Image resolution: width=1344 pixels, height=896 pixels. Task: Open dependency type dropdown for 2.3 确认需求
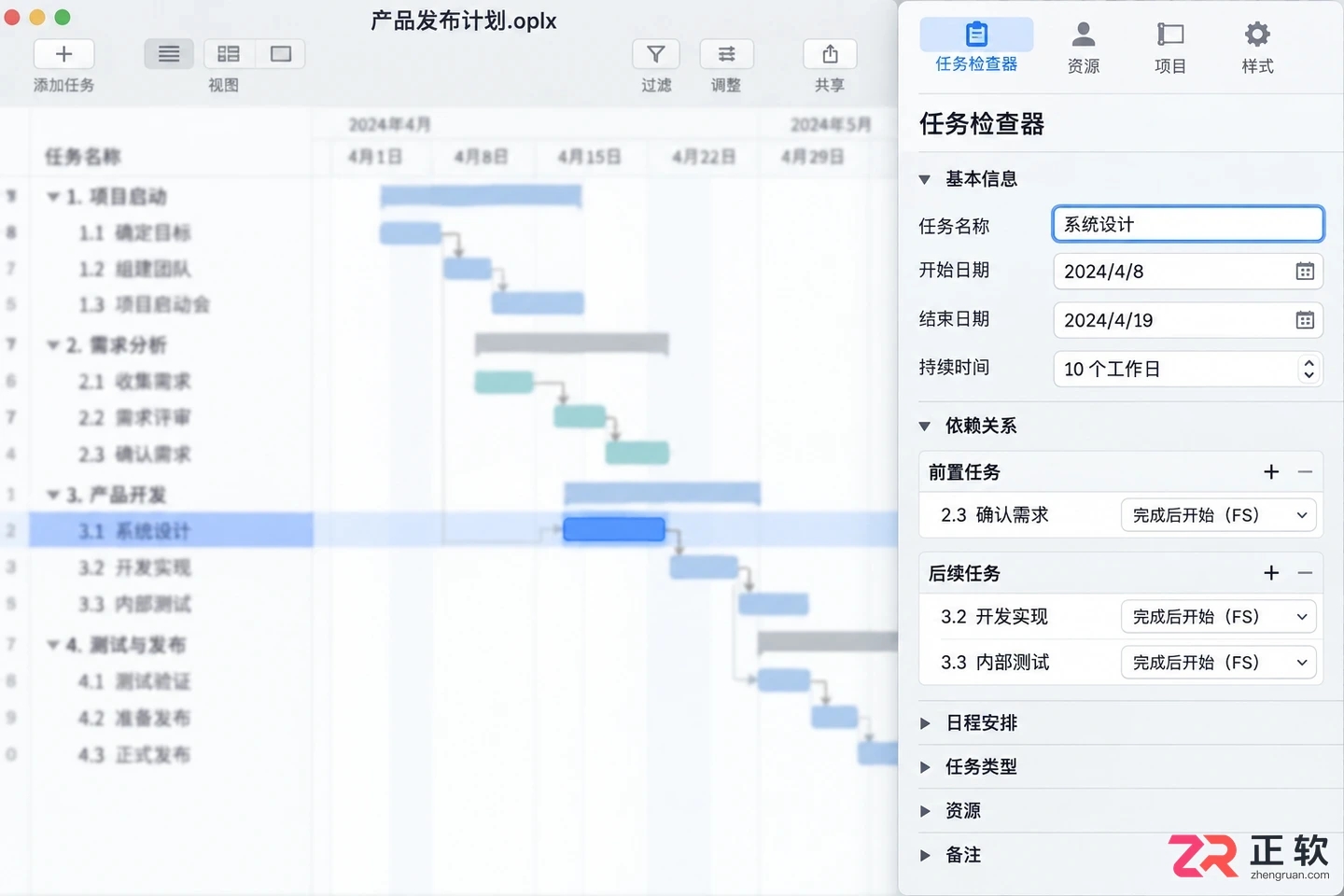[x=1219, y=515]
